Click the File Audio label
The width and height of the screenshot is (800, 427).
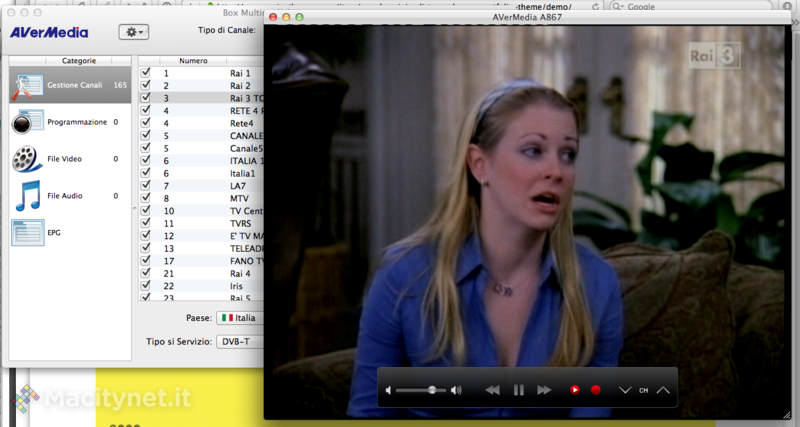coord(65,195)
